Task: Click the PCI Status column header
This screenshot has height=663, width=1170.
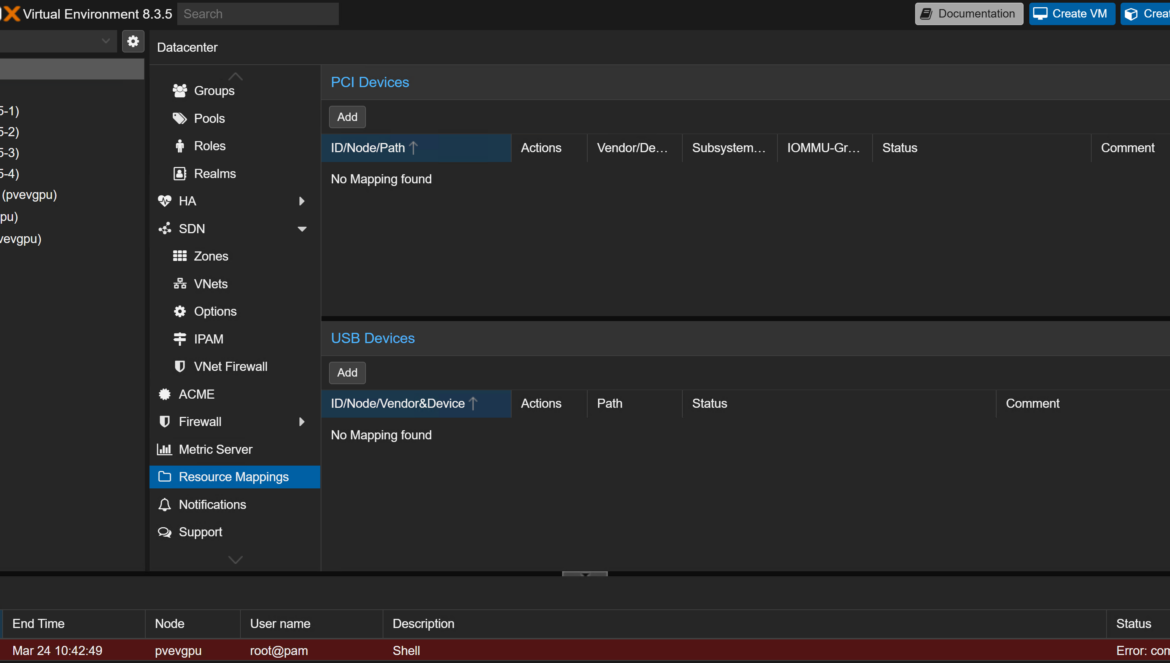Action: click(x=981, y=148)
